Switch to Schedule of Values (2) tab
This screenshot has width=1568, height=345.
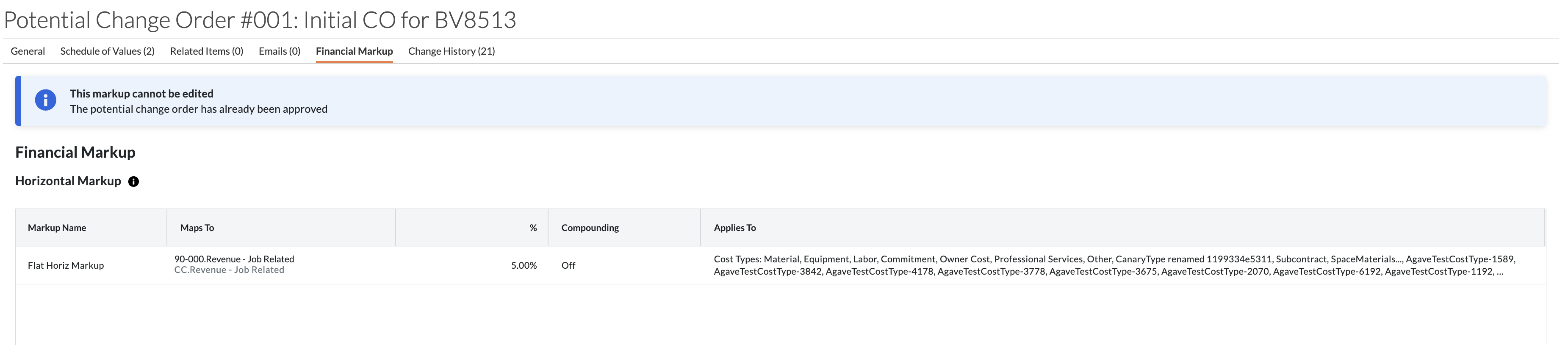click(x=107, y=51)
